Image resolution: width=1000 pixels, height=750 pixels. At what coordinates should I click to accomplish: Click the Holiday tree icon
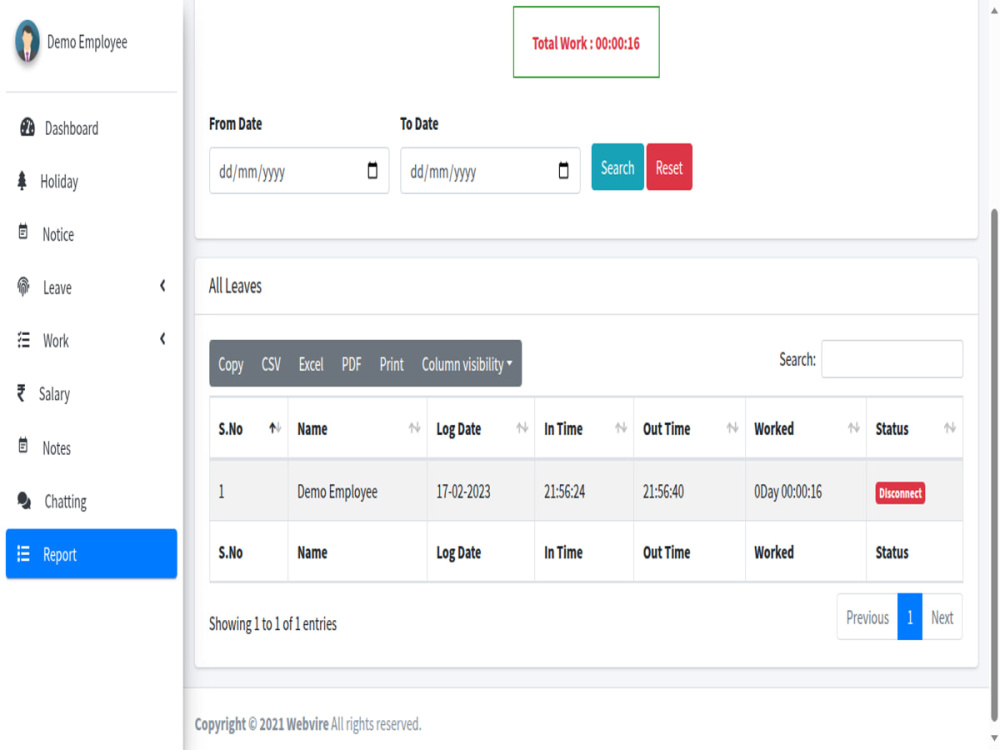tap(22, 181)
